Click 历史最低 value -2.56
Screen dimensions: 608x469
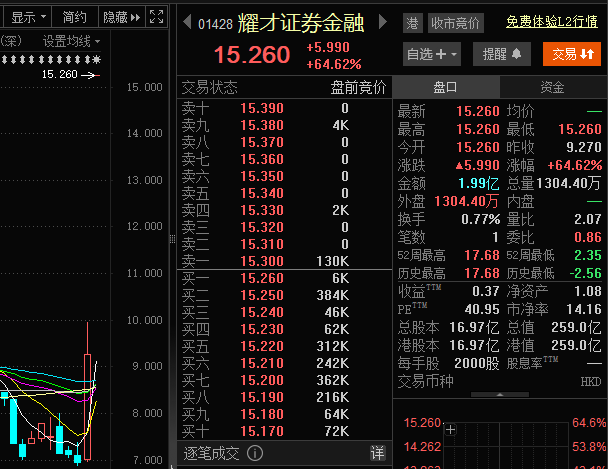pyautogui.click(x=586, y=273)
